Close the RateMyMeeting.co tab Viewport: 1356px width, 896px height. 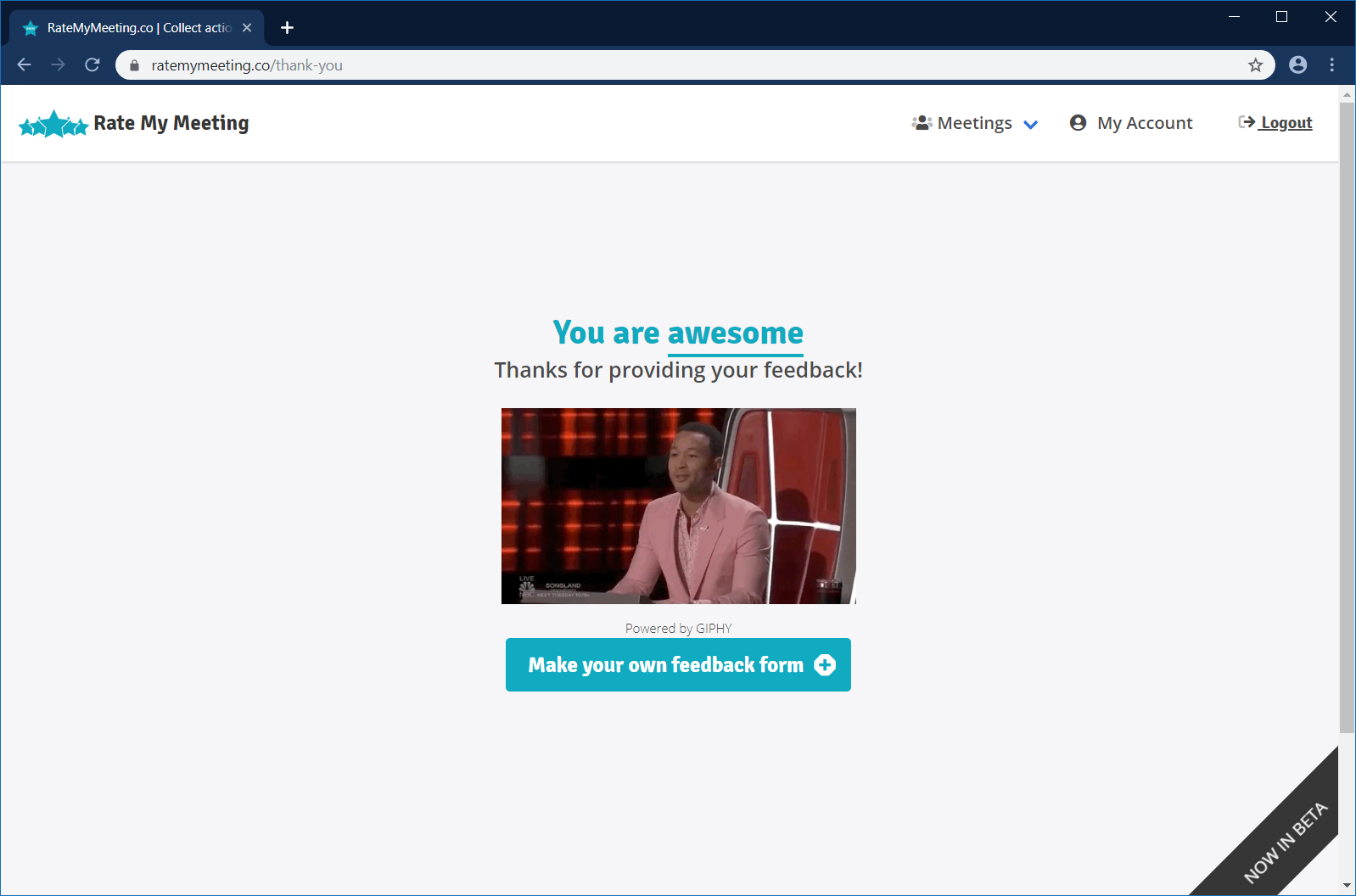[247, 28]
